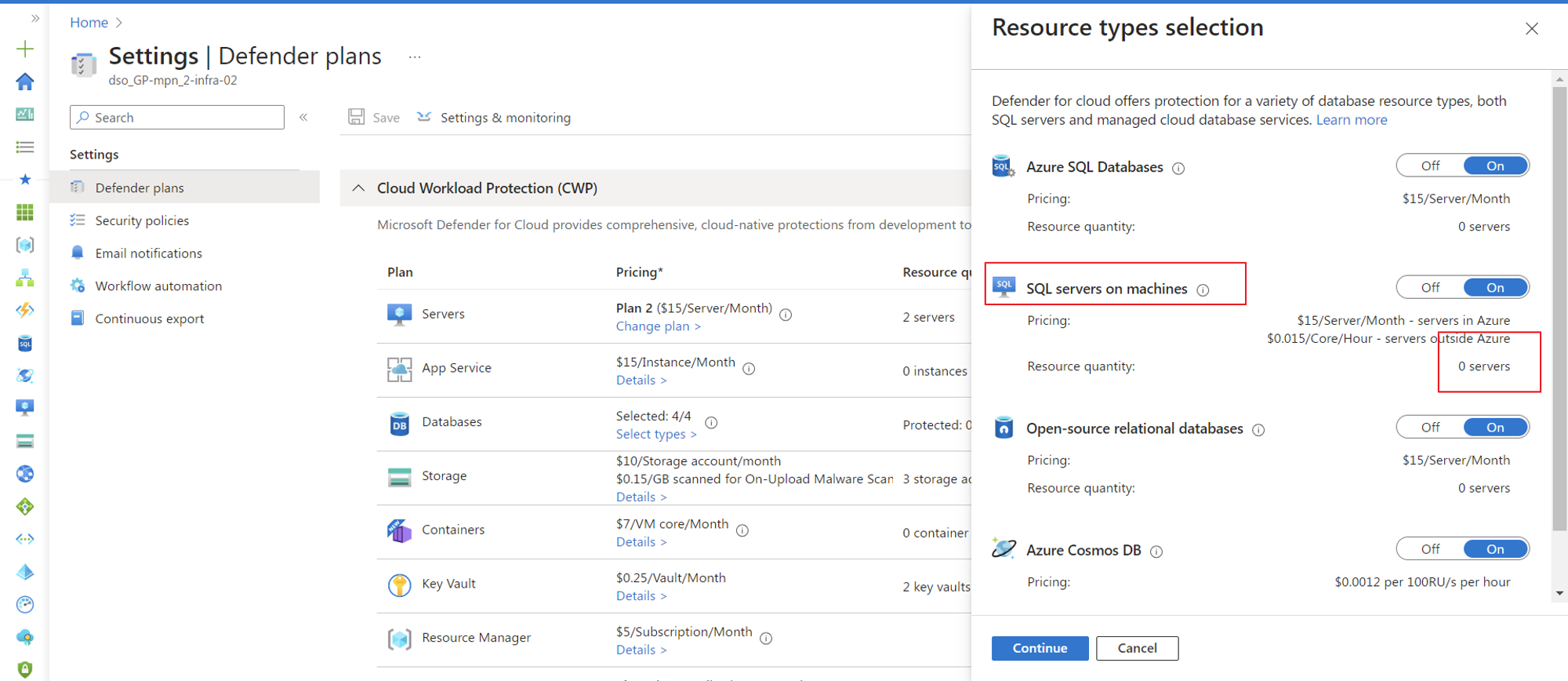The image size is (1568, 681).
Task: Click the Key Vault plan icon
Action: click(x=400, y=585)
